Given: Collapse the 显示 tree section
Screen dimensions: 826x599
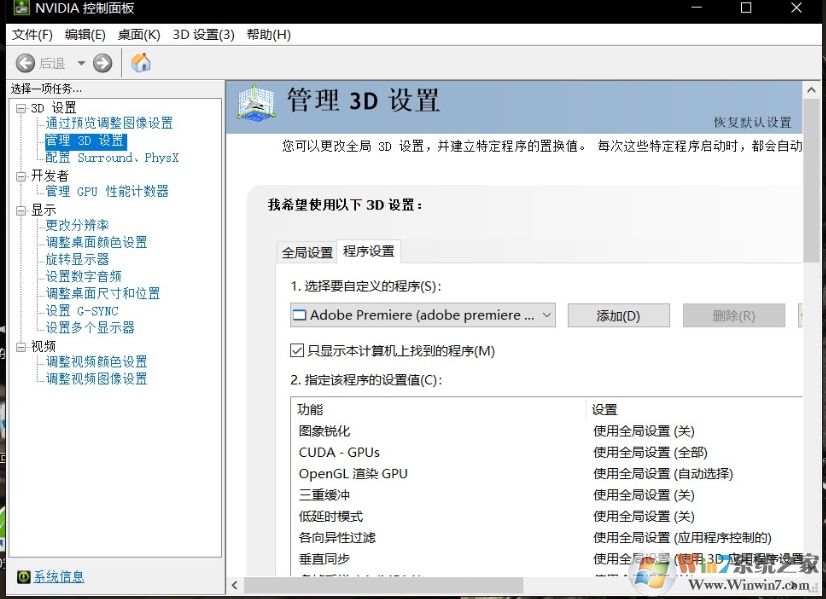Looking at the screenshot, I should point(20,209).
